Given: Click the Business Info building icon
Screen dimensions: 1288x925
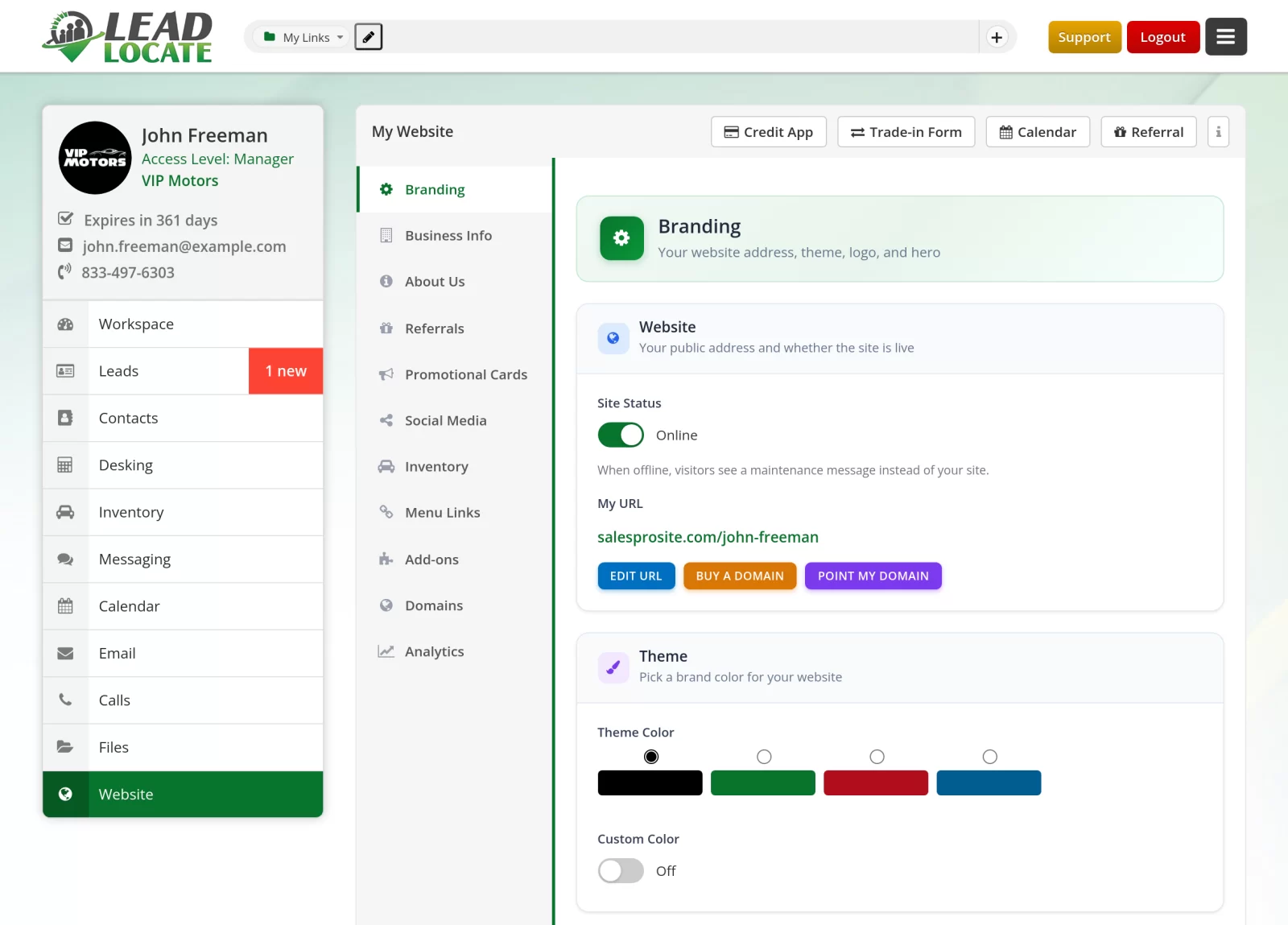Looking at the screenshot, I should (386, 235).
